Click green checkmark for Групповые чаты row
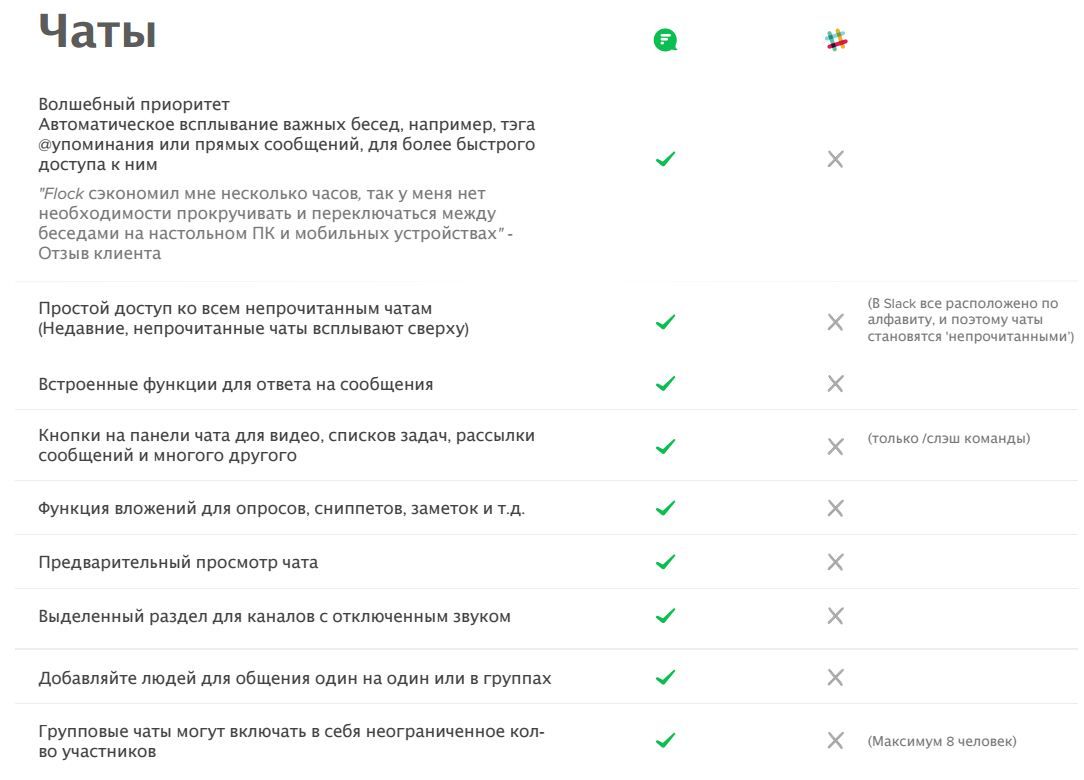 [665, 741]
